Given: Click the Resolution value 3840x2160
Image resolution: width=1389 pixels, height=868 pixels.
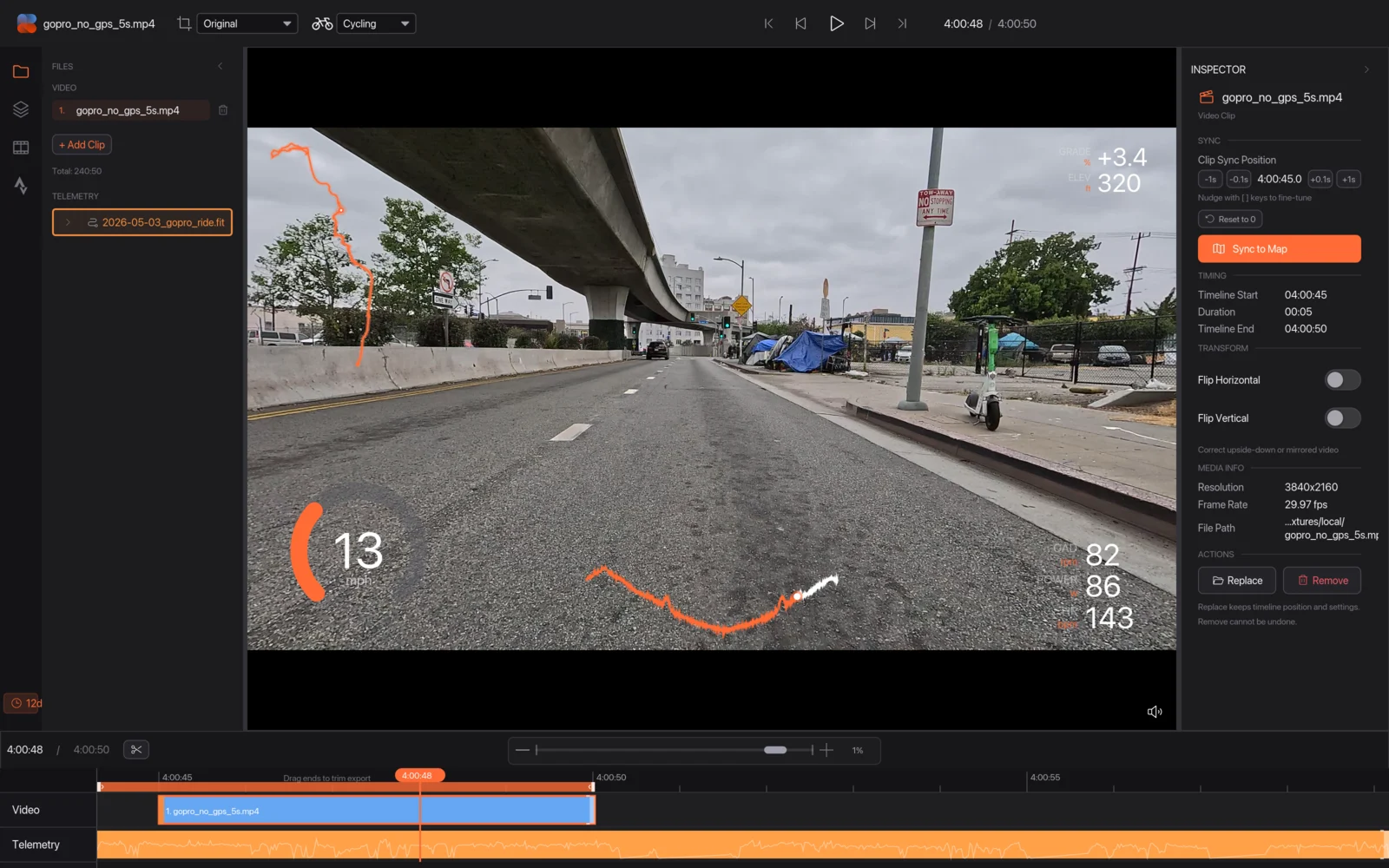Looking at the screenshot, I should (x=1311, y=488).
